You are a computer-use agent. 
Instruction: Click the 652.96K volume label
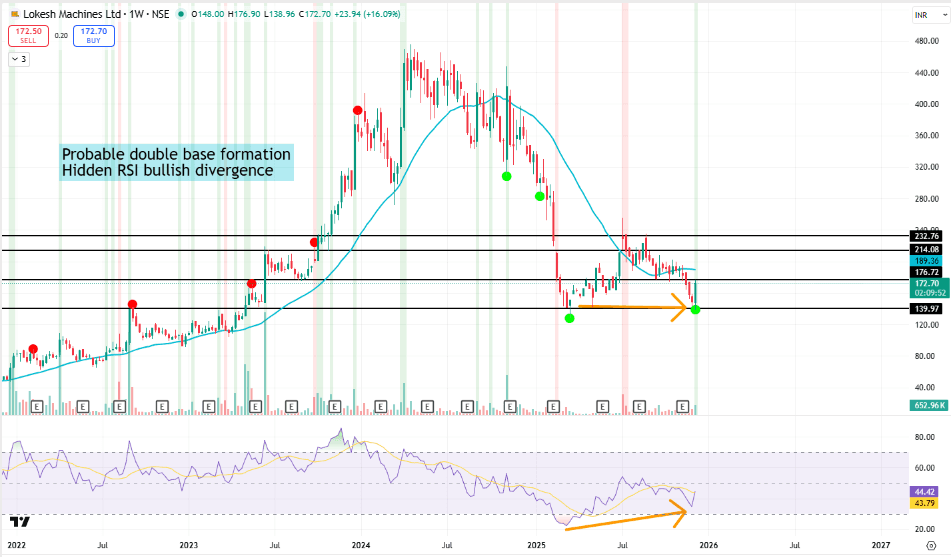(929, 405)
